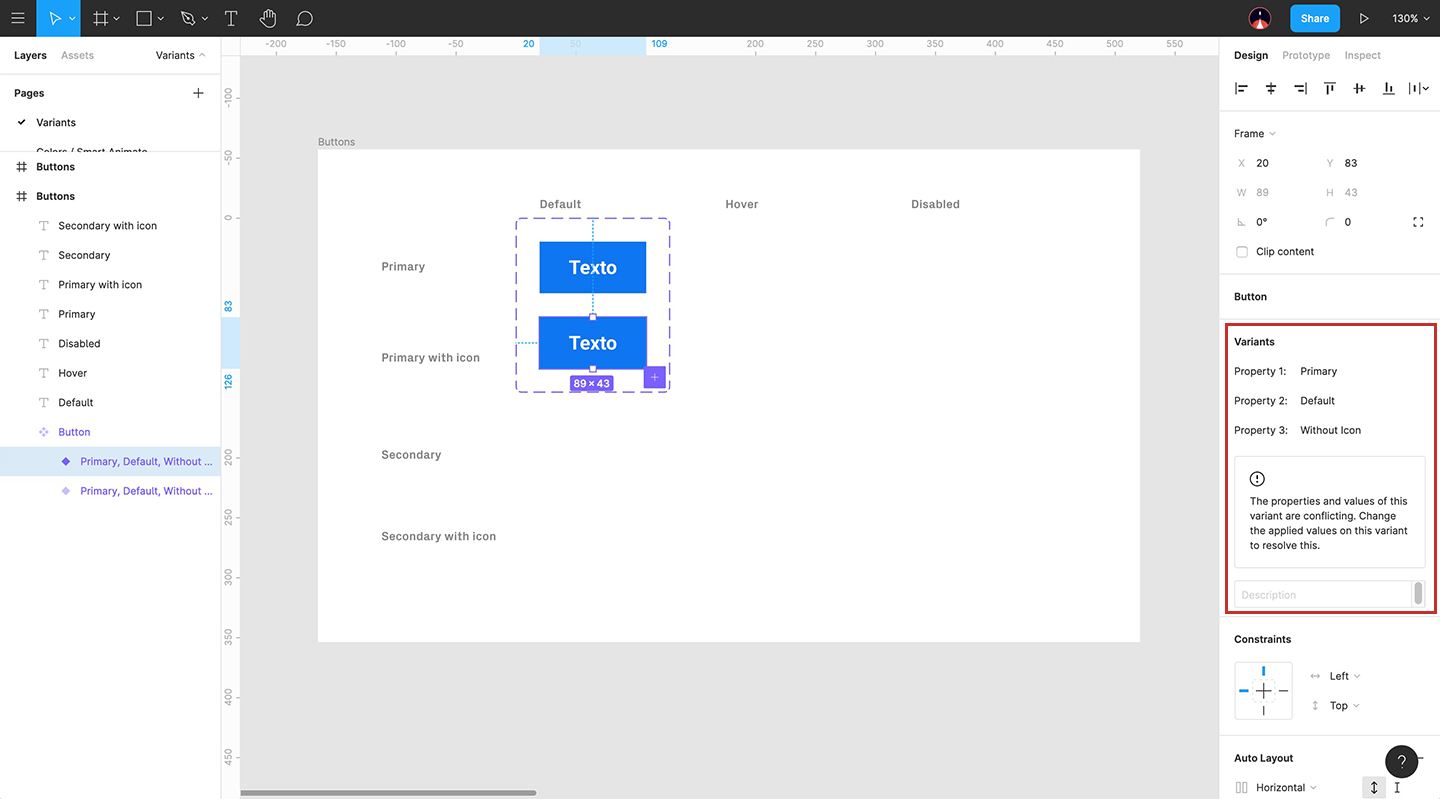This screenshot has height=799, width=1440.
Task: Select the Hand tool
Action: pyautogui.click(x=268, y=18)
